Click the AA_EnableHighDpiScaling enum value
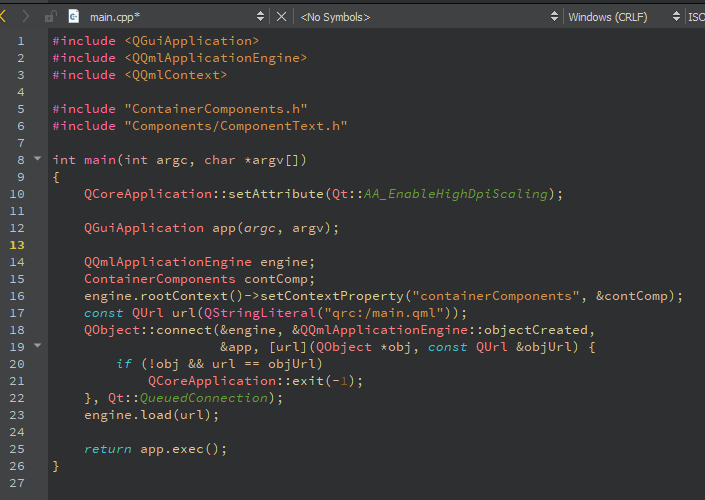The height and width of the screenshot is (500, 705). (x=455, y=193)
